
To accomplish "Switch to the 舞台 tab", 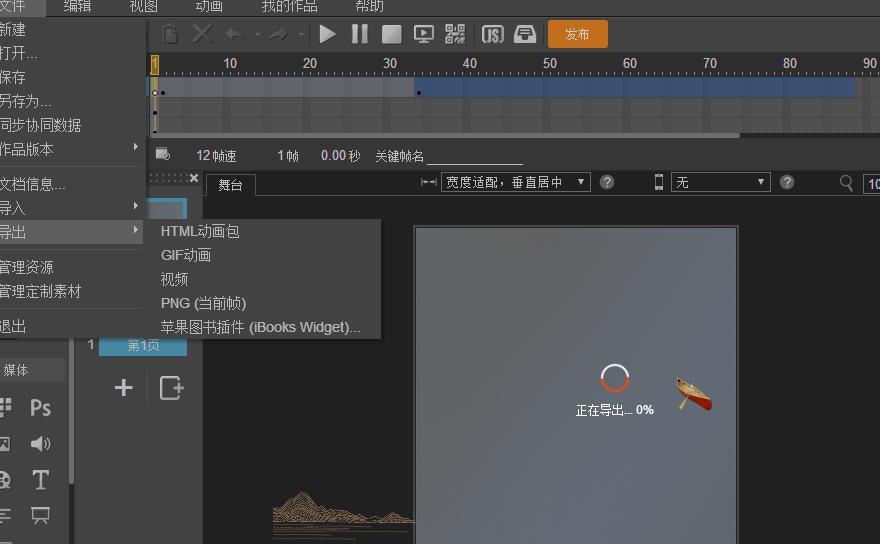I will tap(230, 185).
